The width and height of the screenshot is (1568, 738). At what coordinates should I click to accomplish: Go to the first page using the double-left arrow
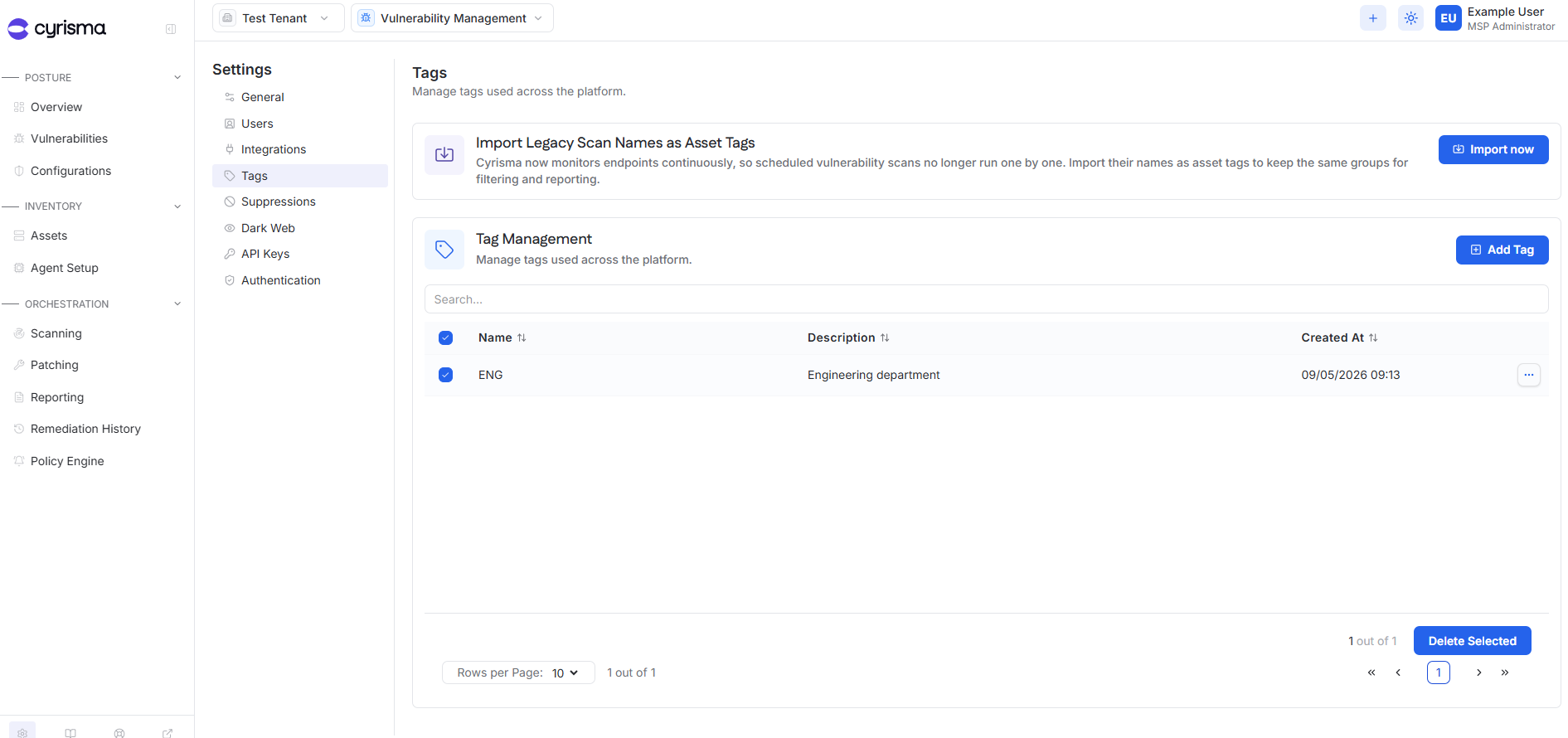[1371, 672]
